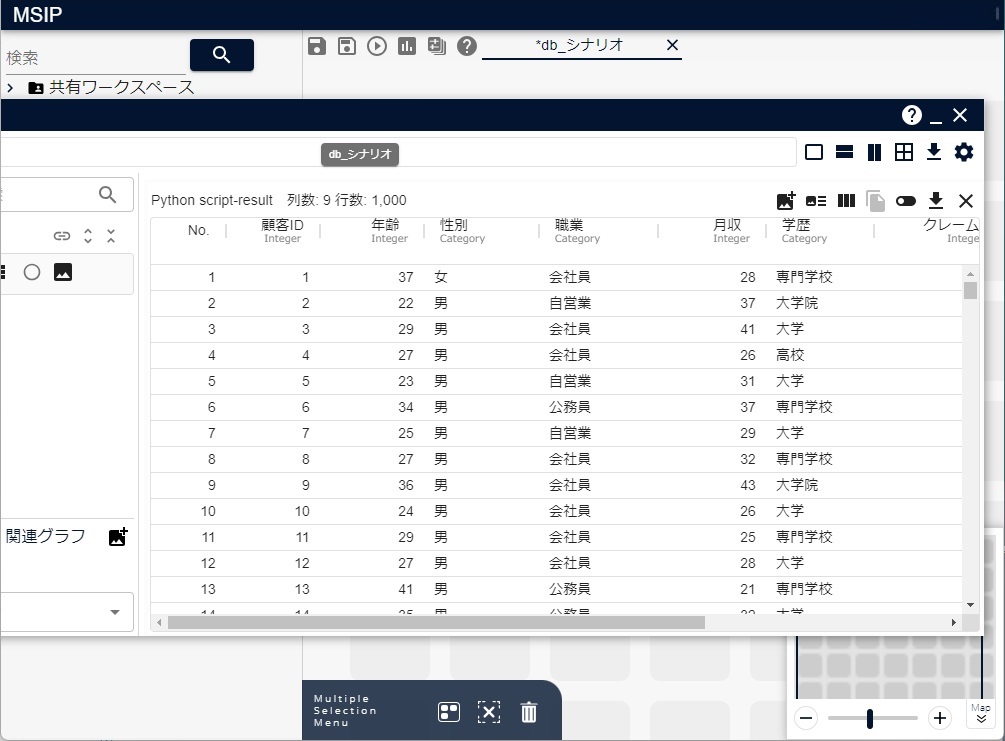Click the 学歴 column header
Screen dimensions: 1005x741
[804, 231]
